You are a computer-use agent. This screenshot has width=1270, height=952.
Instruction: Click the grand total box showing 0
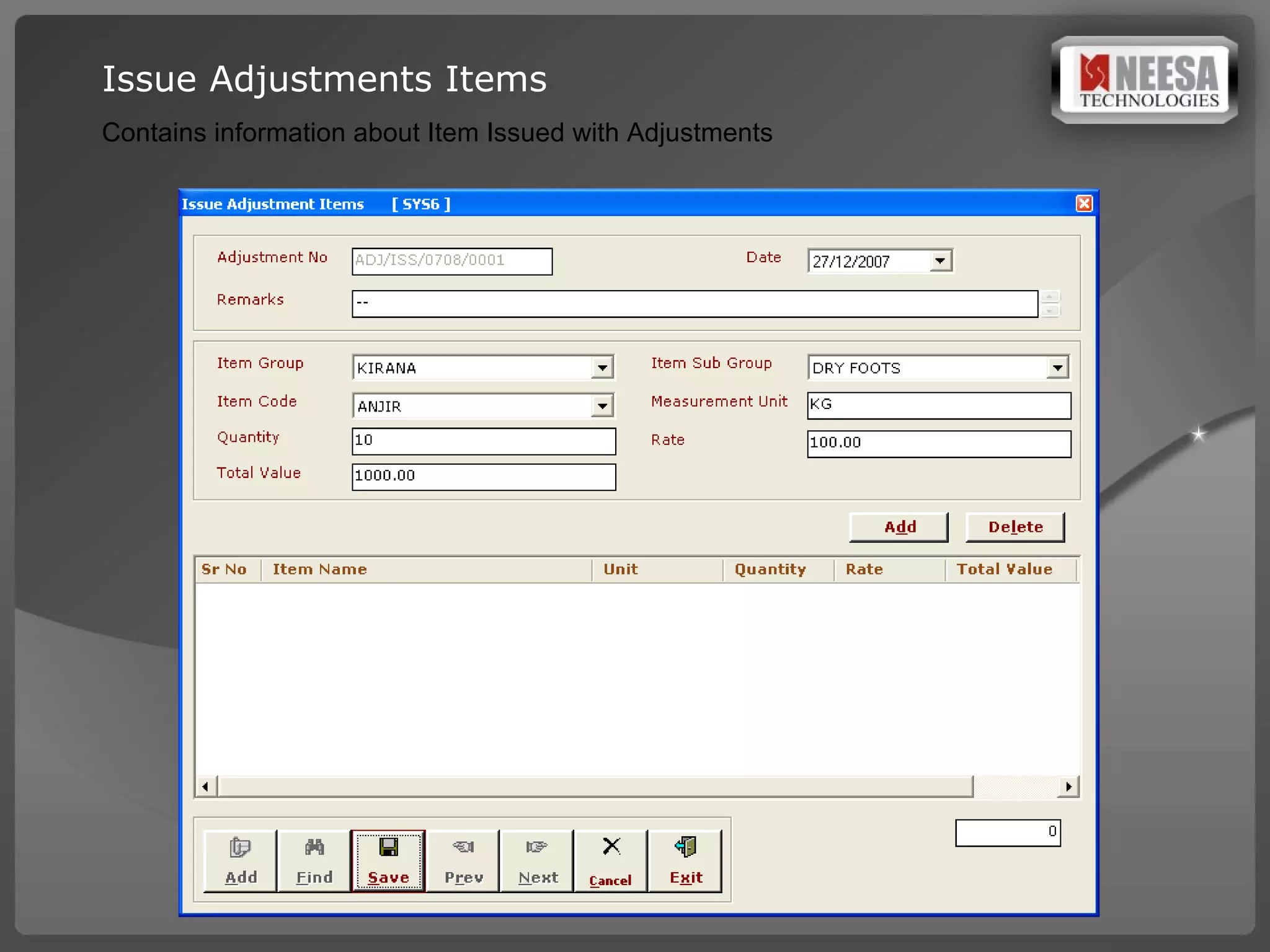click(x=1008, y=832)
